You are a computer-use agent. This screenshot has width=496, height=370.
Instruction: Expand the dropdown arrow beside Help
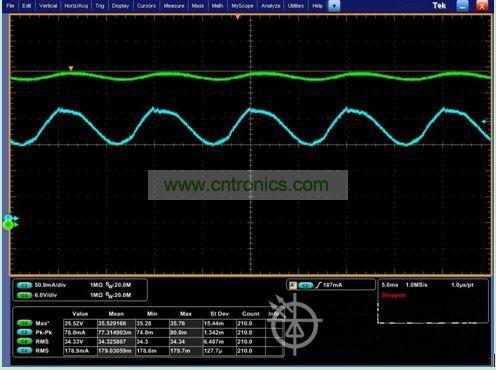click(x=334, y=6)
